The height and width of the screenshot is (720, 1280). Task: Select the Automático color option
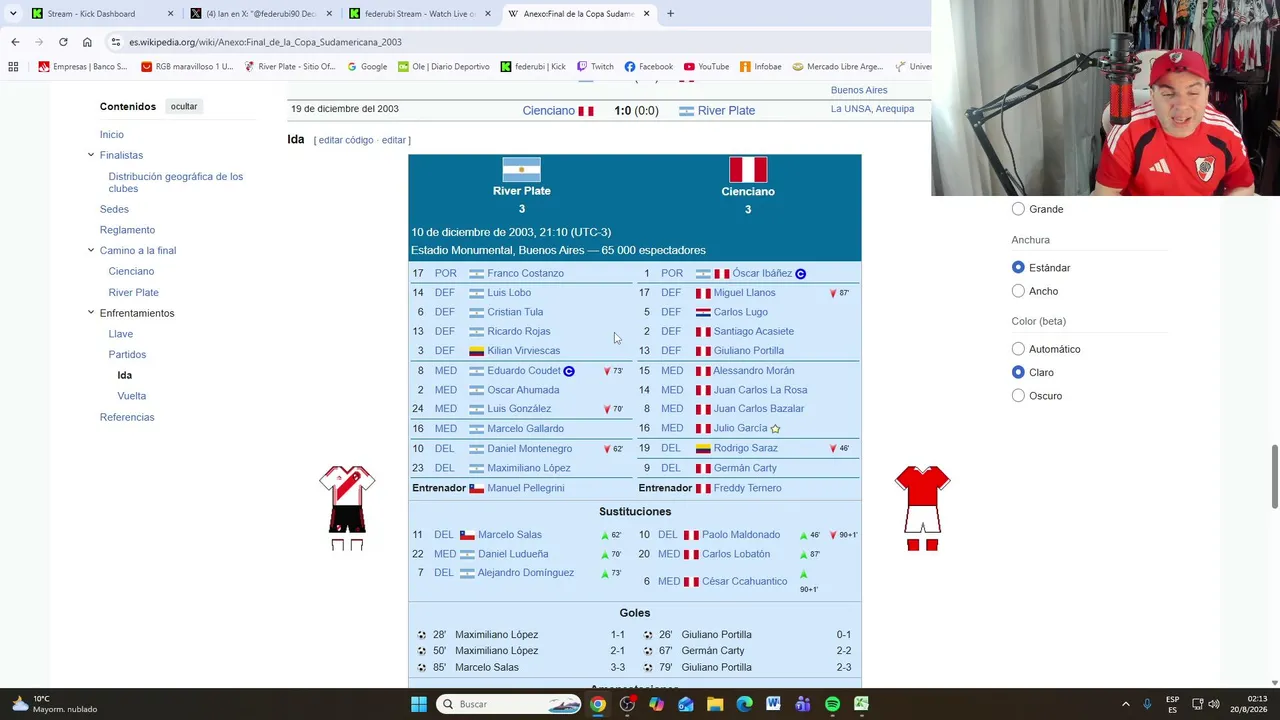coord(1018,349)
